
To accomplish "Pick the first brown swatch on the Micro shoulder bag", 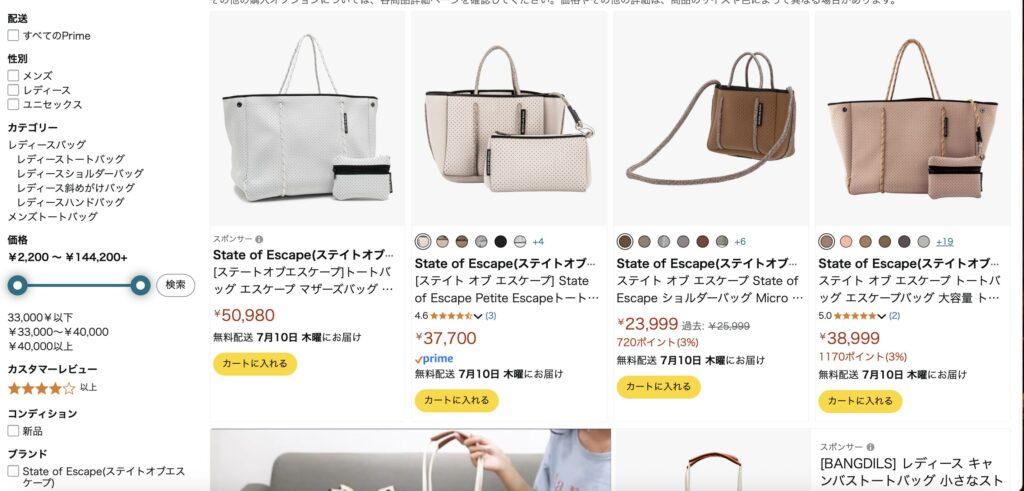I will [625, 242].
